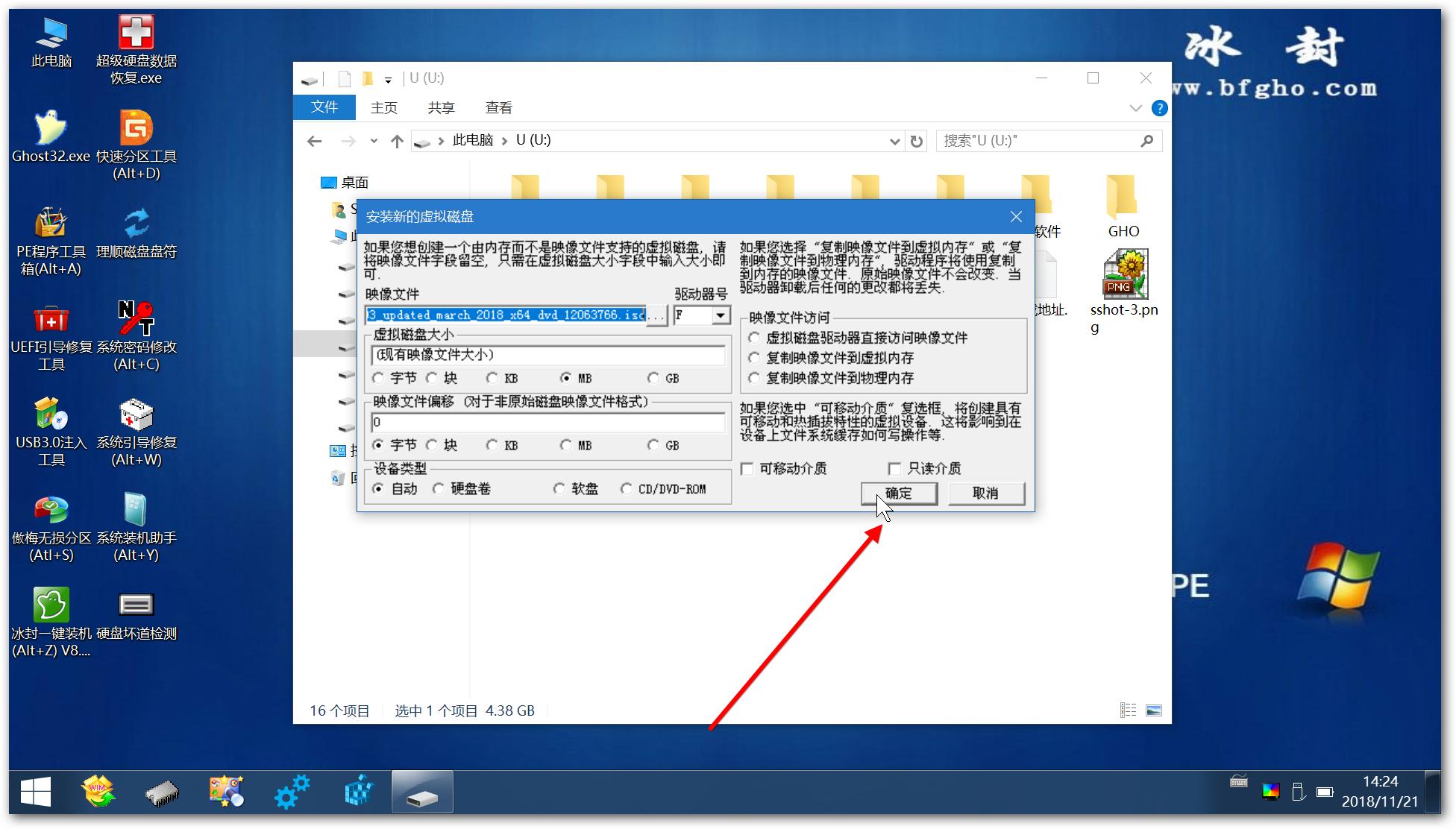Confirm the dialog with 确定 button
Viewport: 1456px width, 829px height.
coord(899,493)
